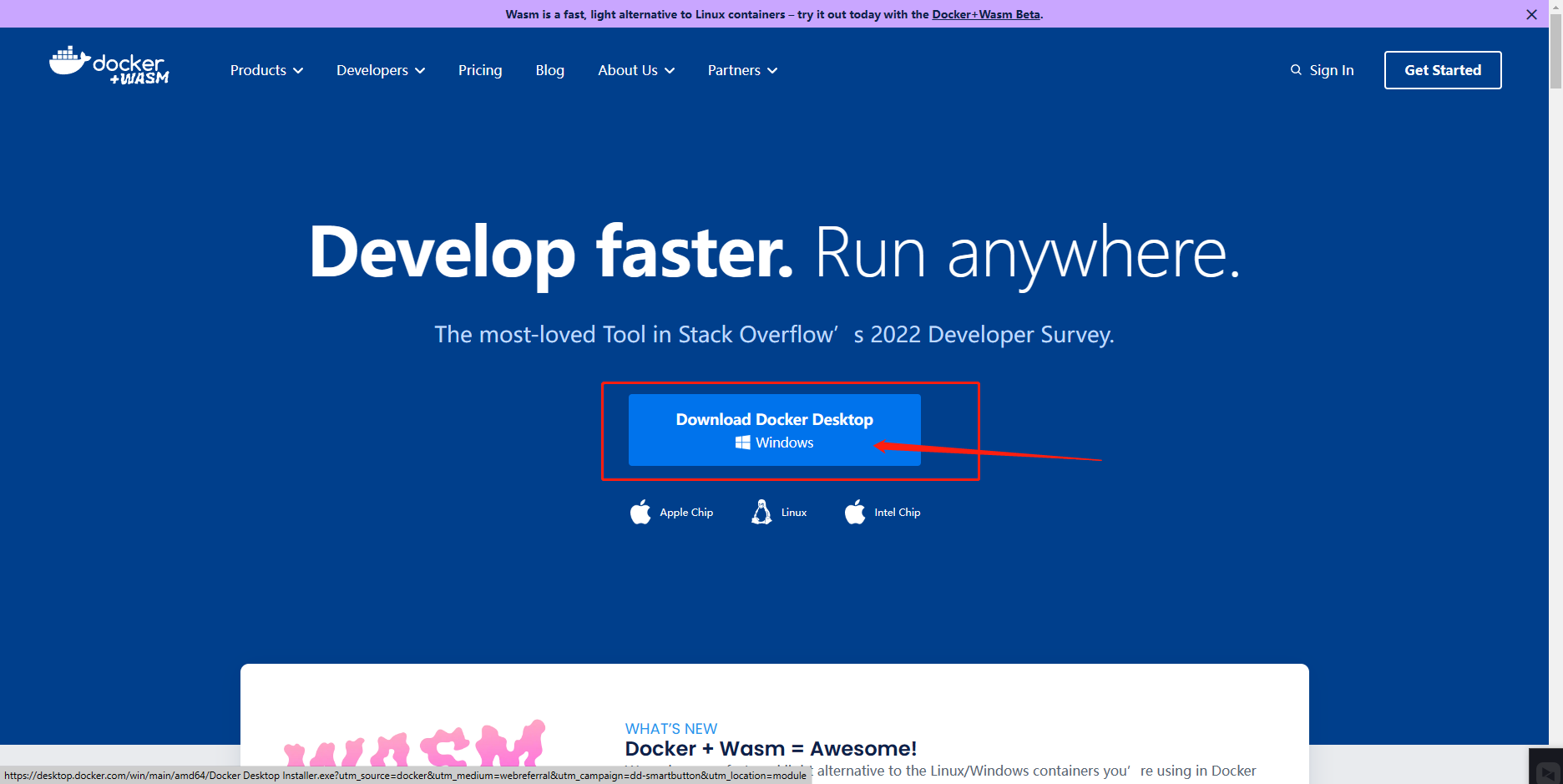This screenshot has height=784, width=1563.
Task: Click the Linux penguin icon
Action: tap(761, 512)
